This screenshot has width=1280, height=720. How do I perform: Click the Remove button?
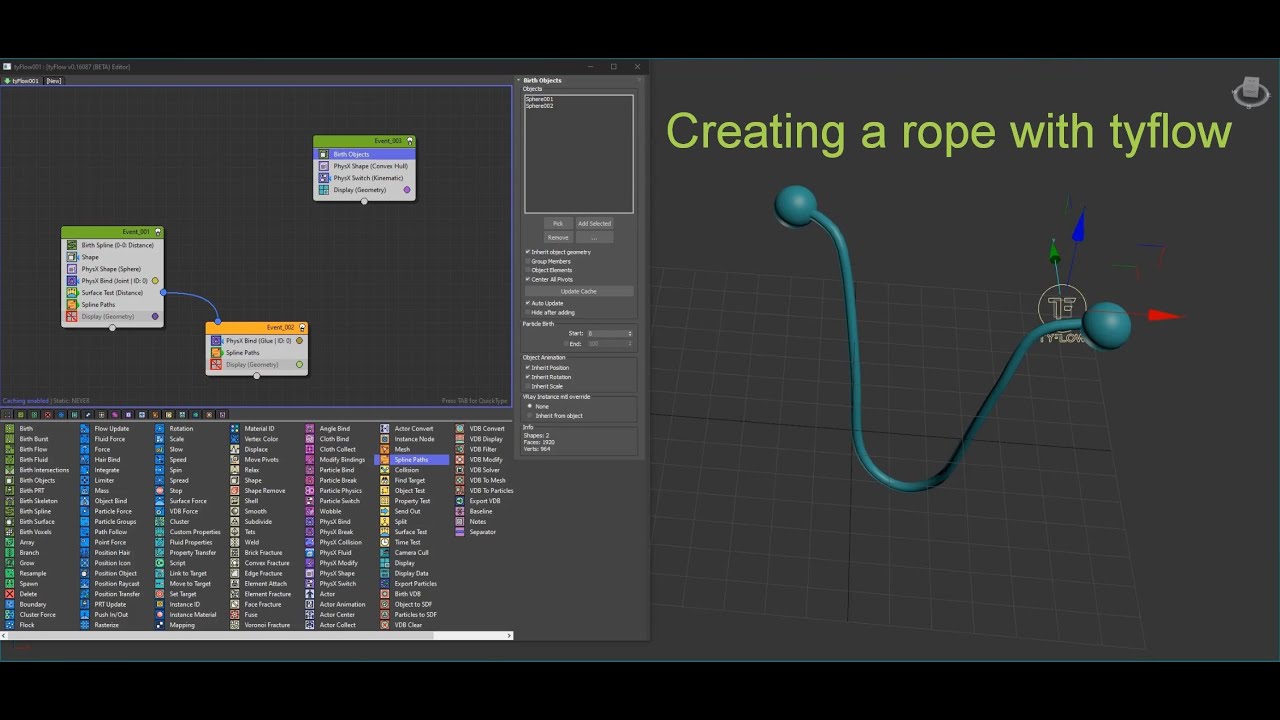tap(558, 237)
